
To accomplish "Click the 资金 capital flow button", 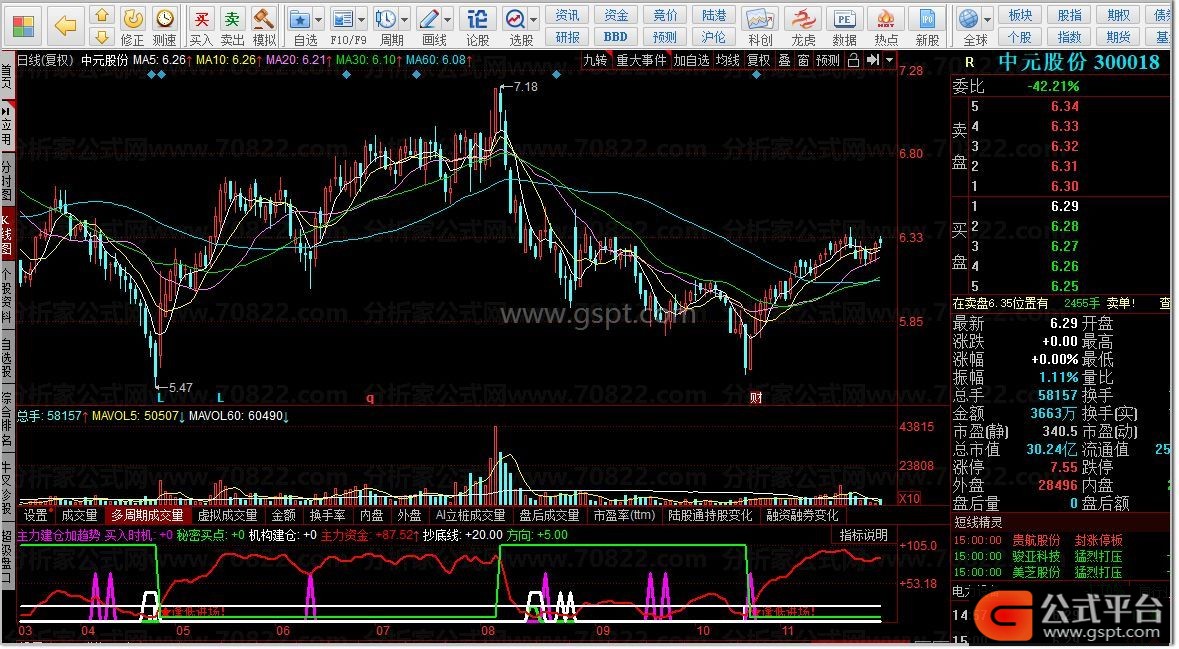I will (x=615, y=15).
